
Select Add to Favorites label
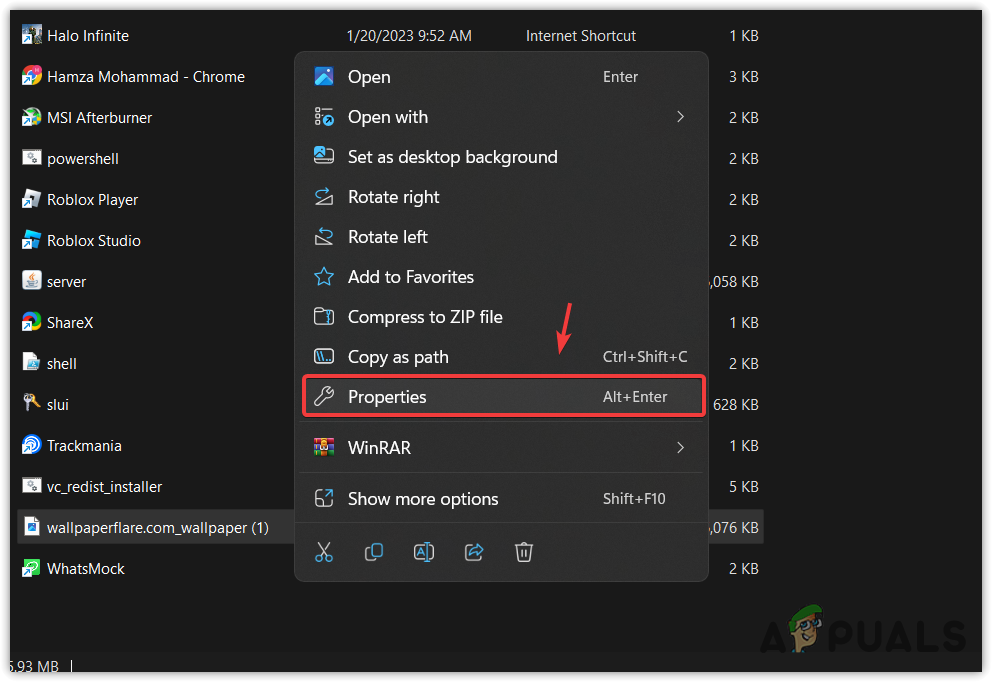click(411, 277)
